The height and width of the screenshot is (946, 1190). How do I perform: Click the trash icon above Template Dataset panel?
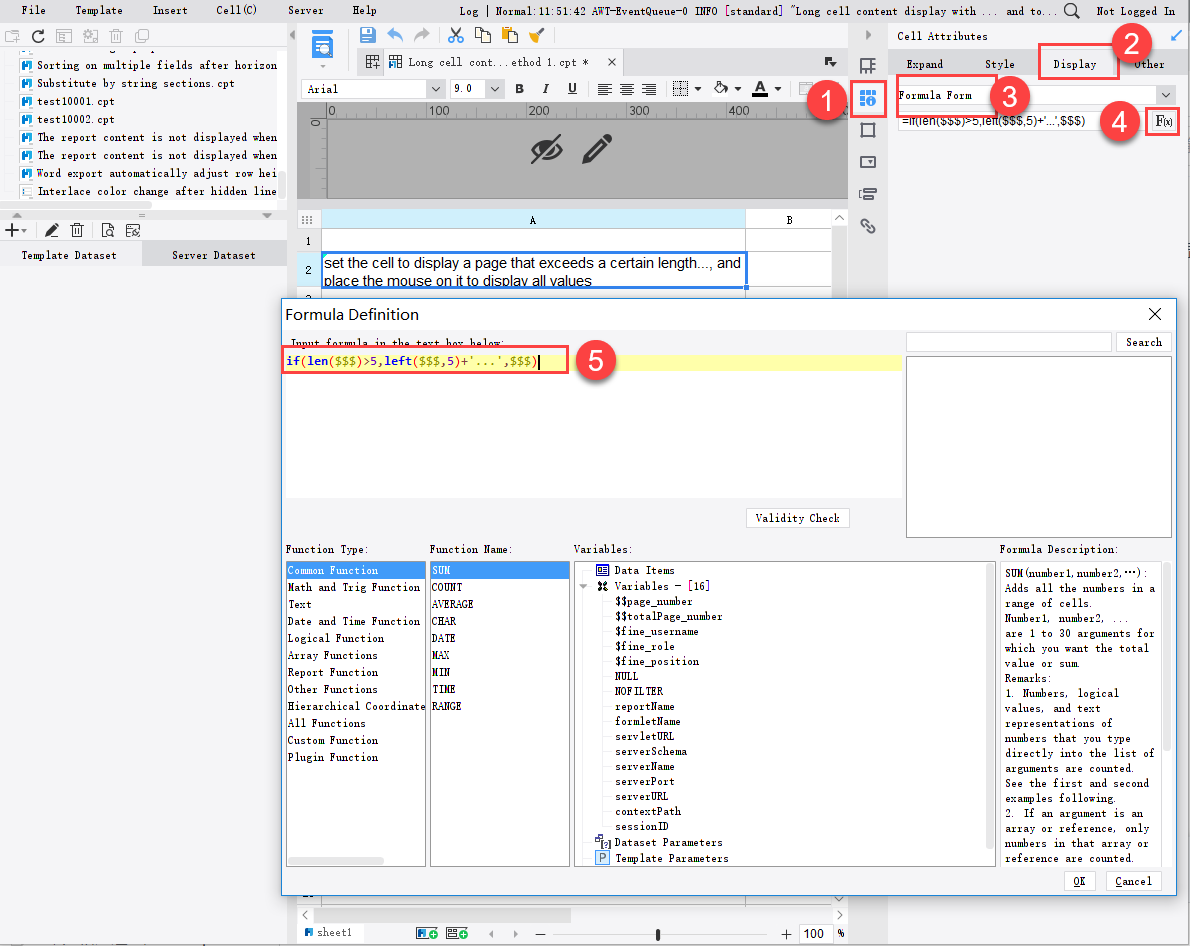coord(77,229)
